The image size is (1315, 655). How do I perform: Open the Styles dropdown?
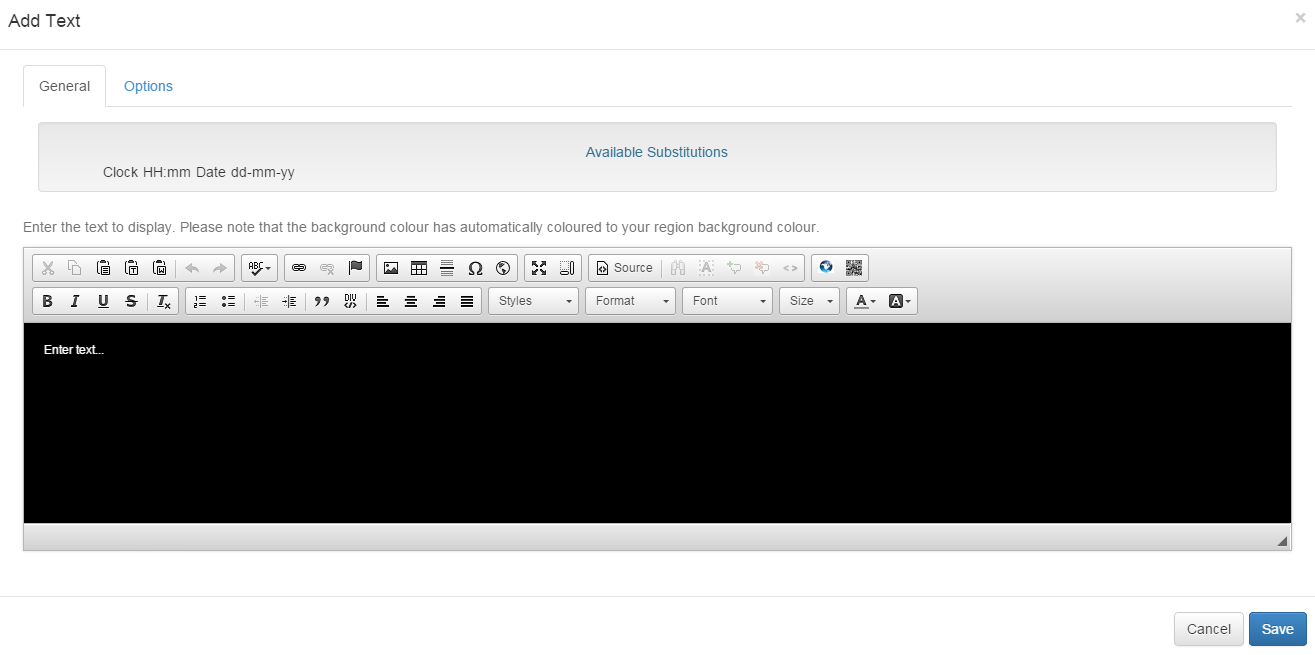pyautogui.click(x=533, y=301)
